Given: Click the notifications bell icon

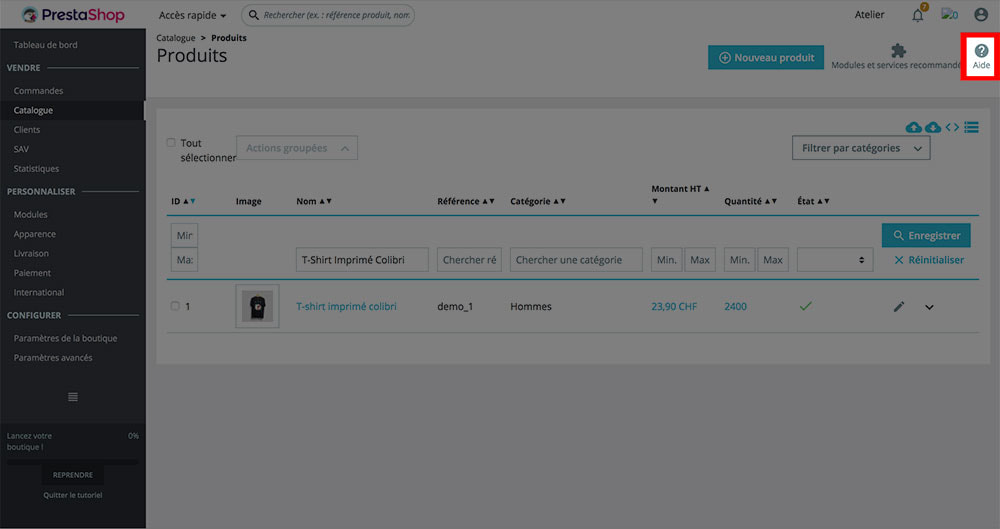Looking at the screenshot, I should point(917,15).
